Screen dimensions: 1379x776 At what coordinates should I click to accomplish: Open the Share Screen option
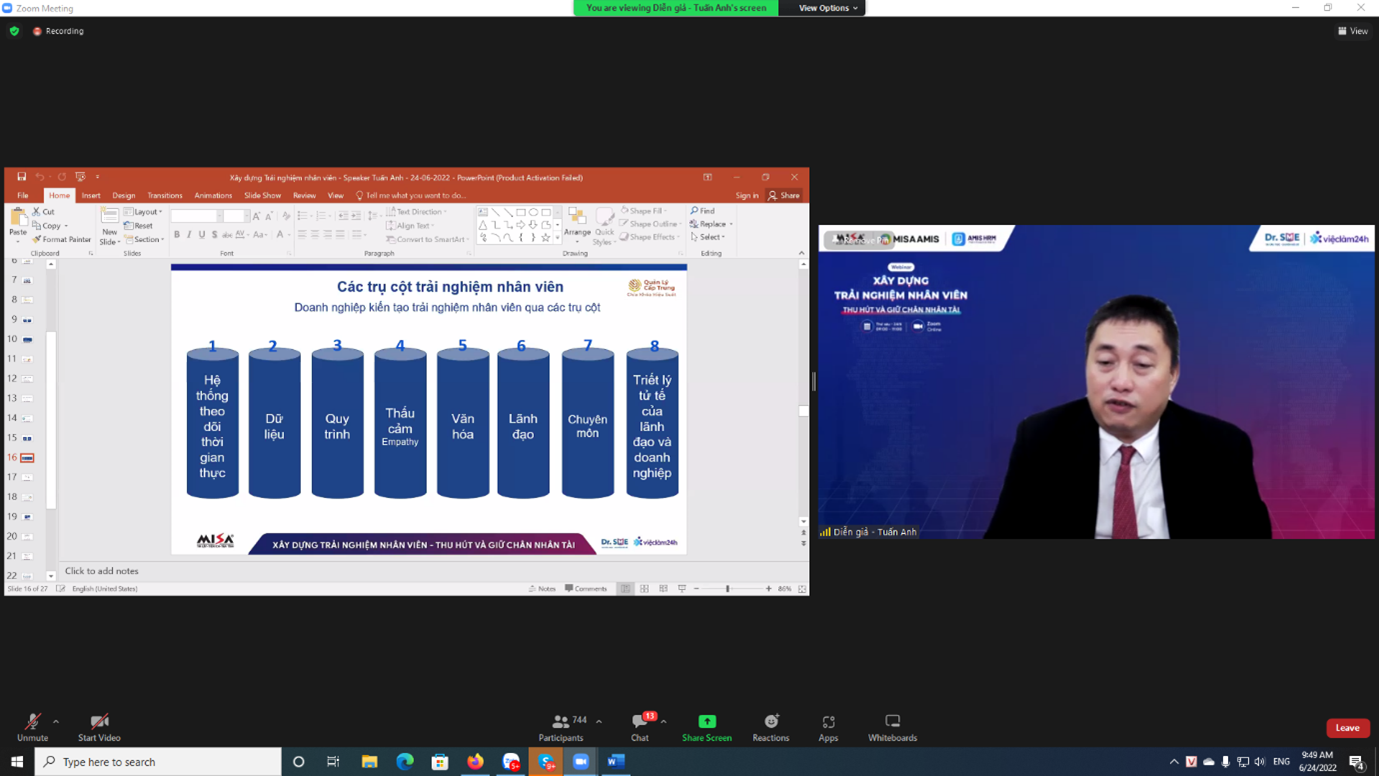pos(706,727)
